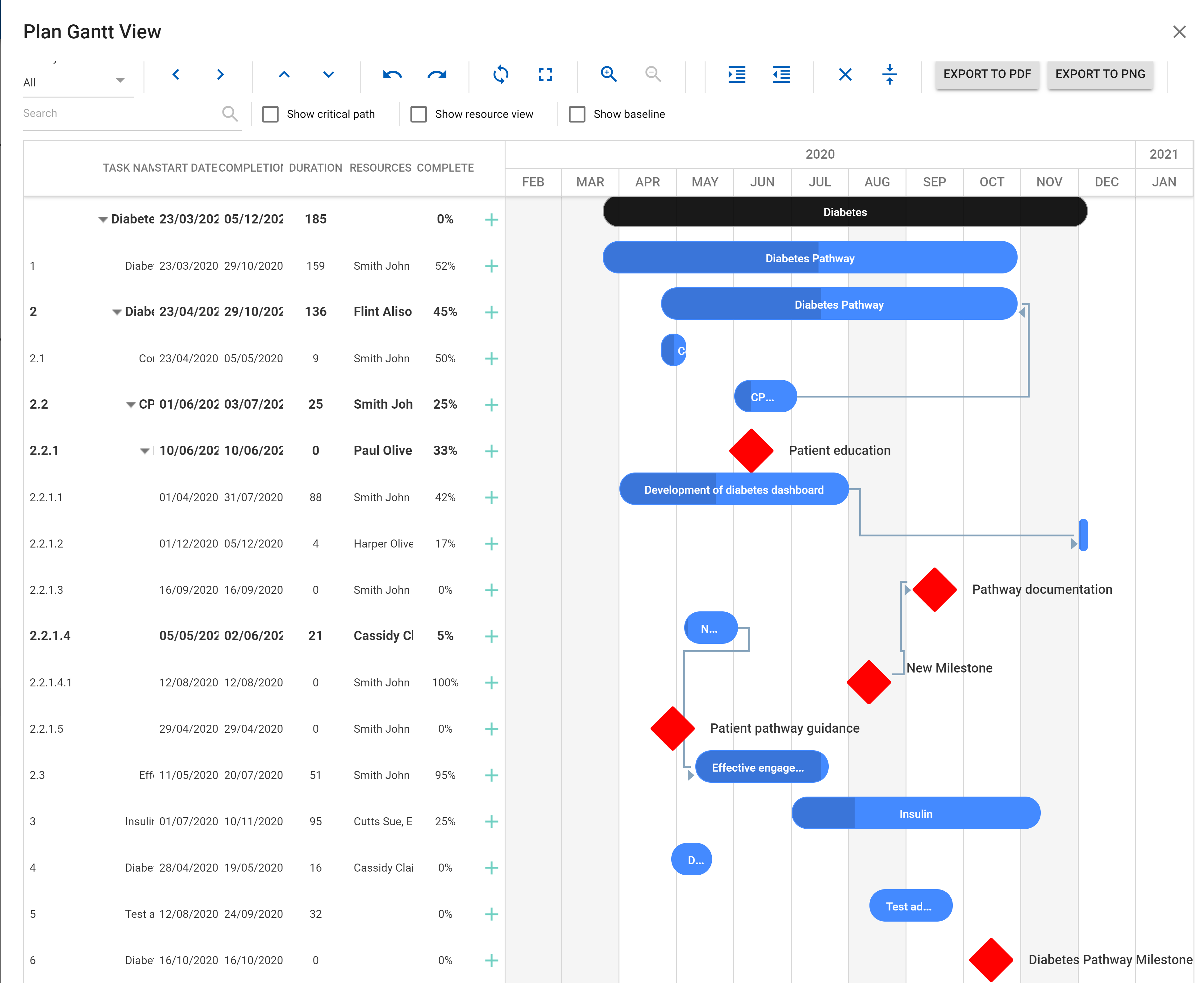Close the Plan Gantt View dialog
Screen dimensions: 1204x983
point(1179,32)
